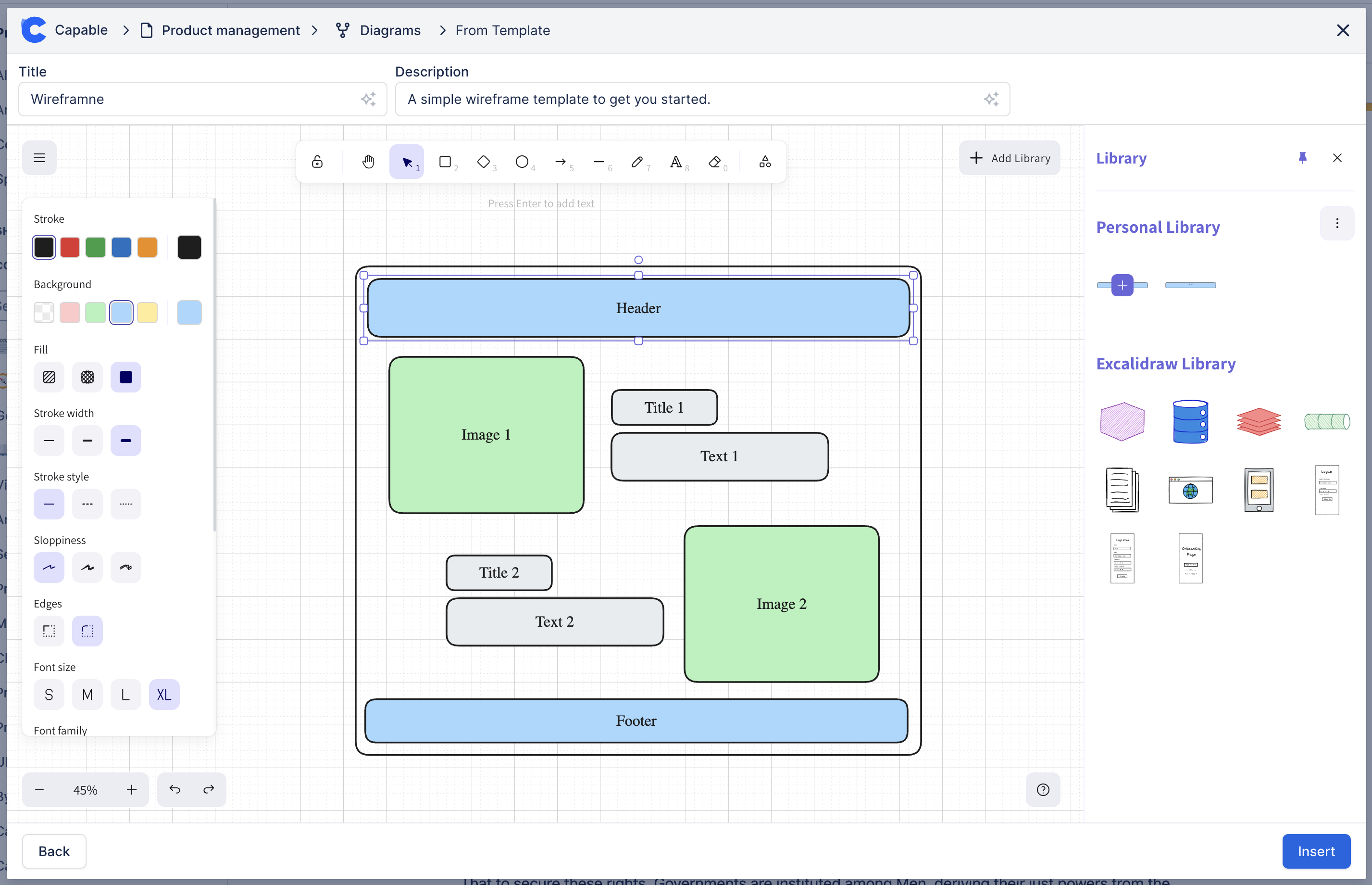The width and height of the screenshot is (1372, 885).
Task: Select sharp edges option
Action: [x=49, y=631]
